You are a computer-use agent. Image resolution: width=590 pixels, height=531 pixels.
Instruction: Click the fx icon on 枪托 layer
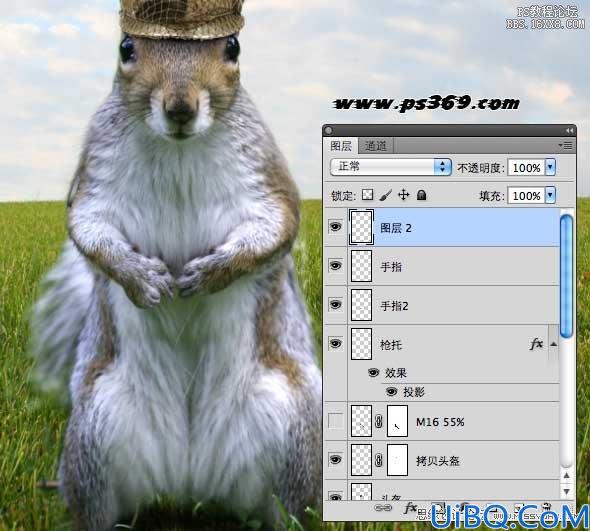pos(537,344)
